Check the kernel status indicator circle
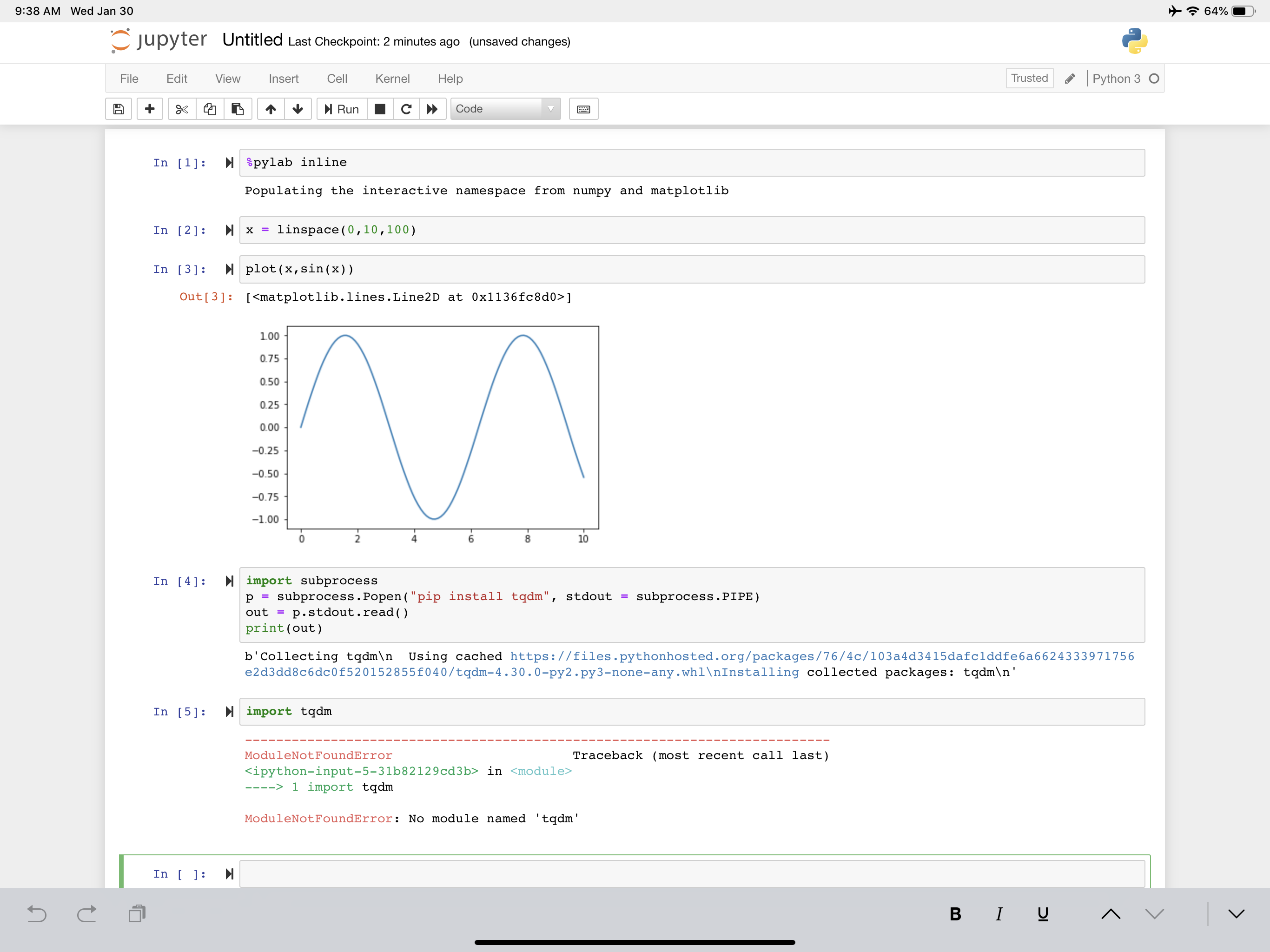 tap(1155, 79)
